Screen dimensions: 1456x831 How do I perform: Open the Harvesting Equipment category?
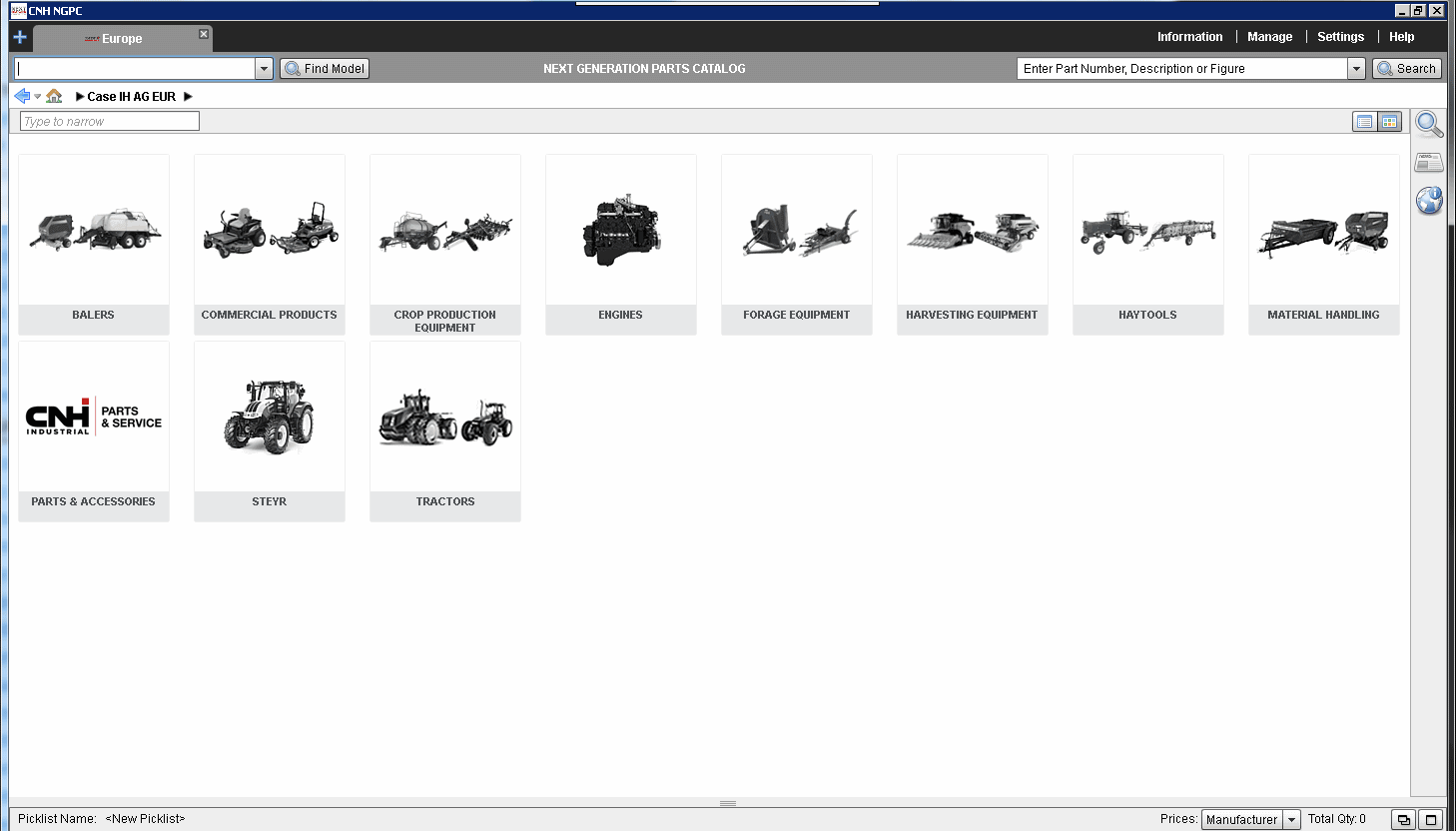973,245
